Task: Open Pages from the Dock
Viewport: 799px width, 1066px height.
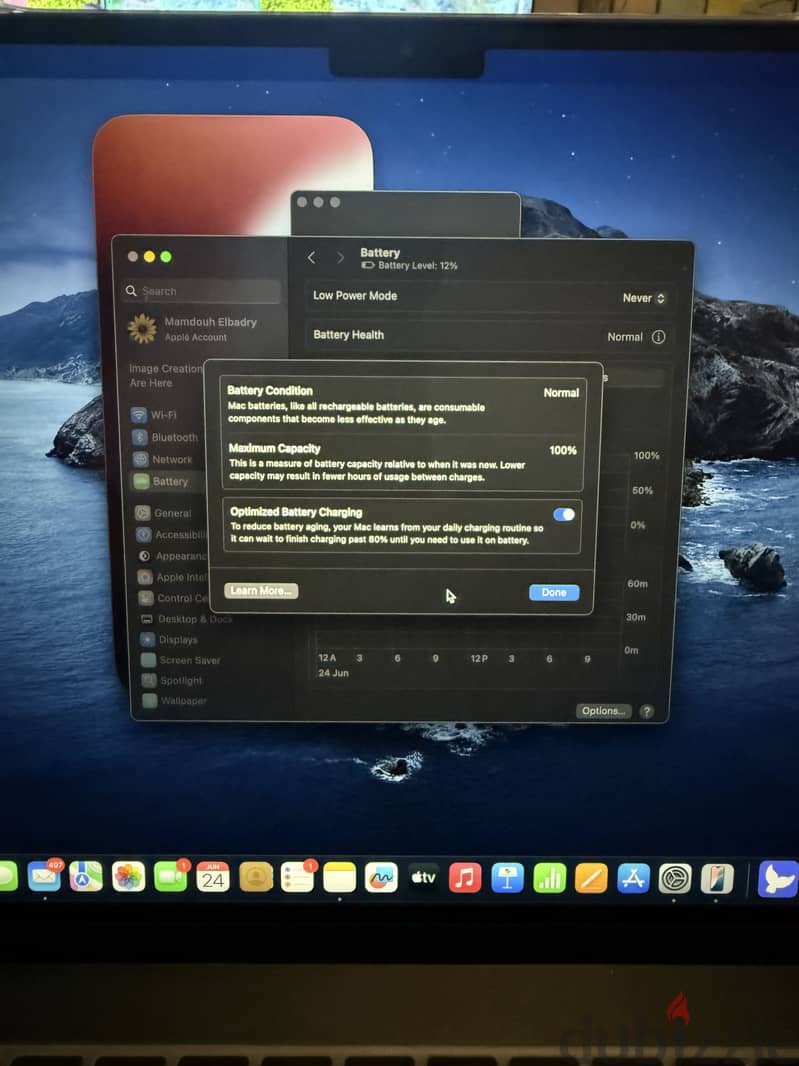Action: [x=591, y=878]
